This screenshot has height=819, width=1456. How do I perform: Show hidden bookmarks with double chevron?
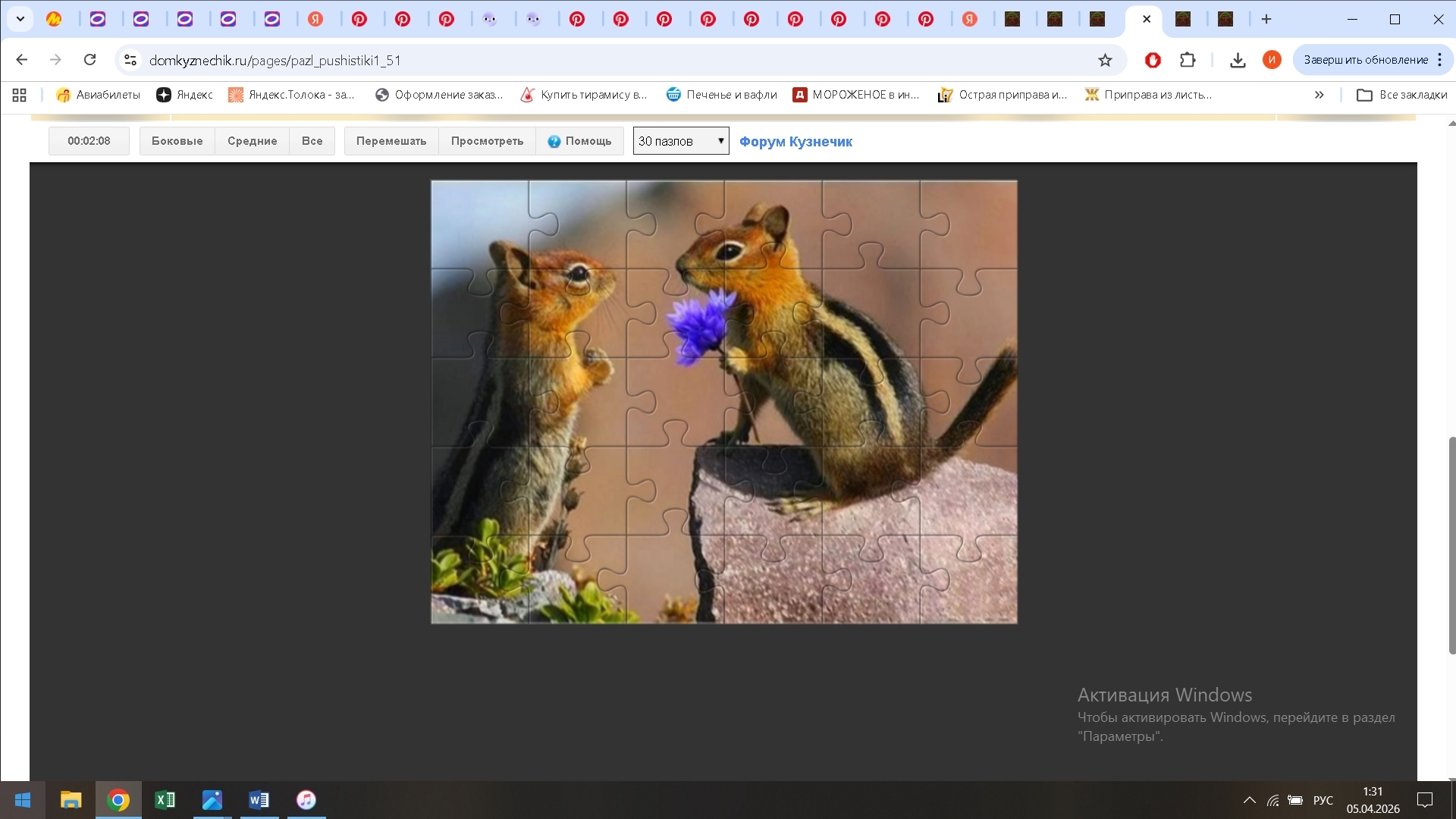1319,95
